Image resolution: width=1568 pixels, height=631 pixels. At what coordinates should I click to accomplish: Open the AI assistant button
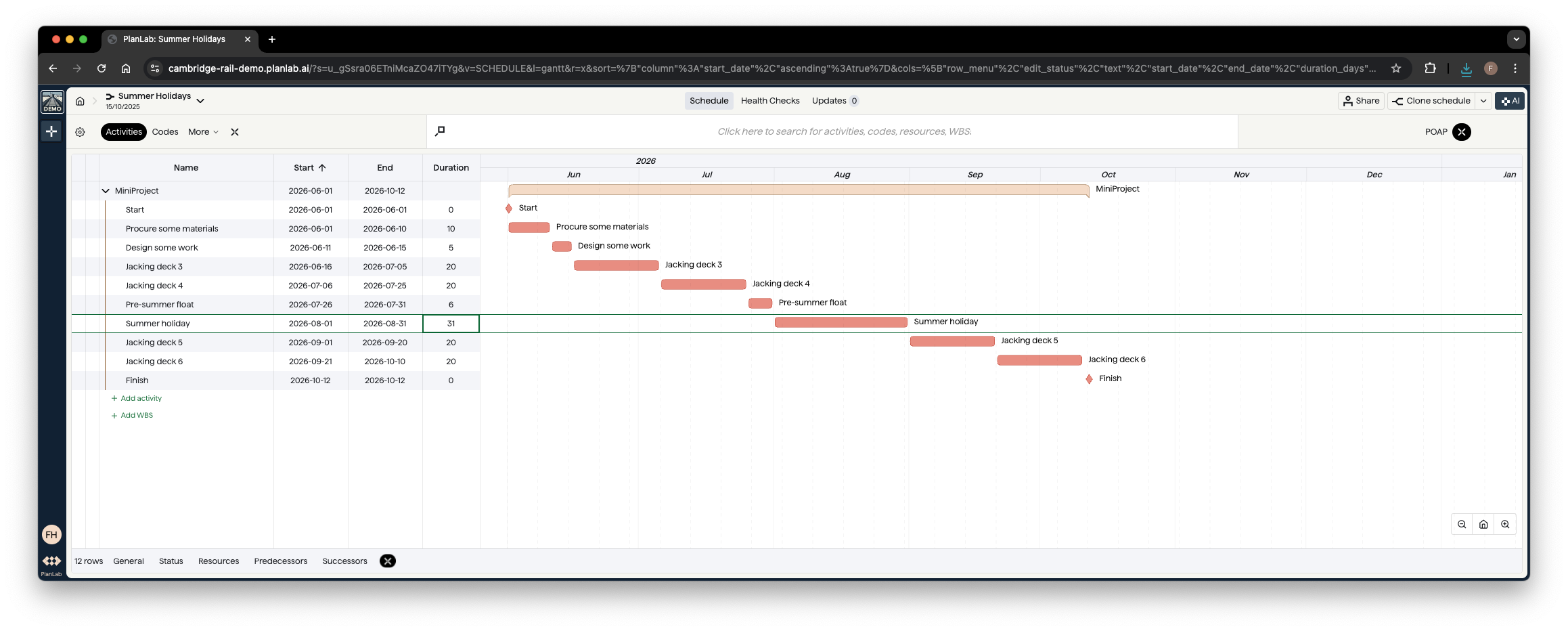click(x=1509, y=100)
